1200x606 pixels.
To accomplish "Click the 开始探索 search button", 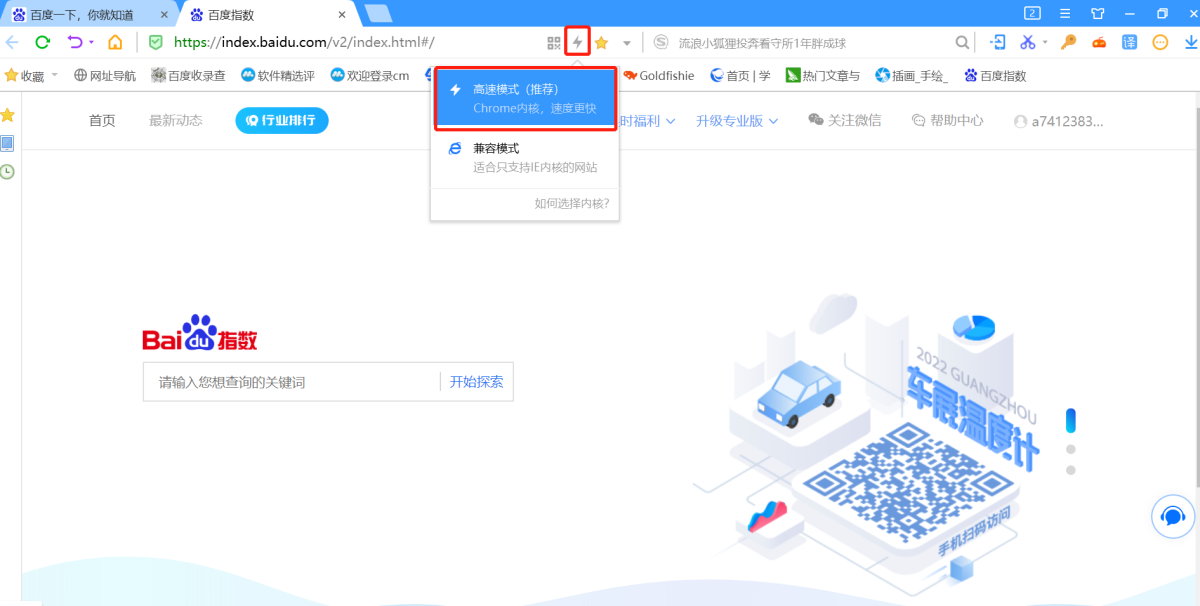I will [476, 382].
